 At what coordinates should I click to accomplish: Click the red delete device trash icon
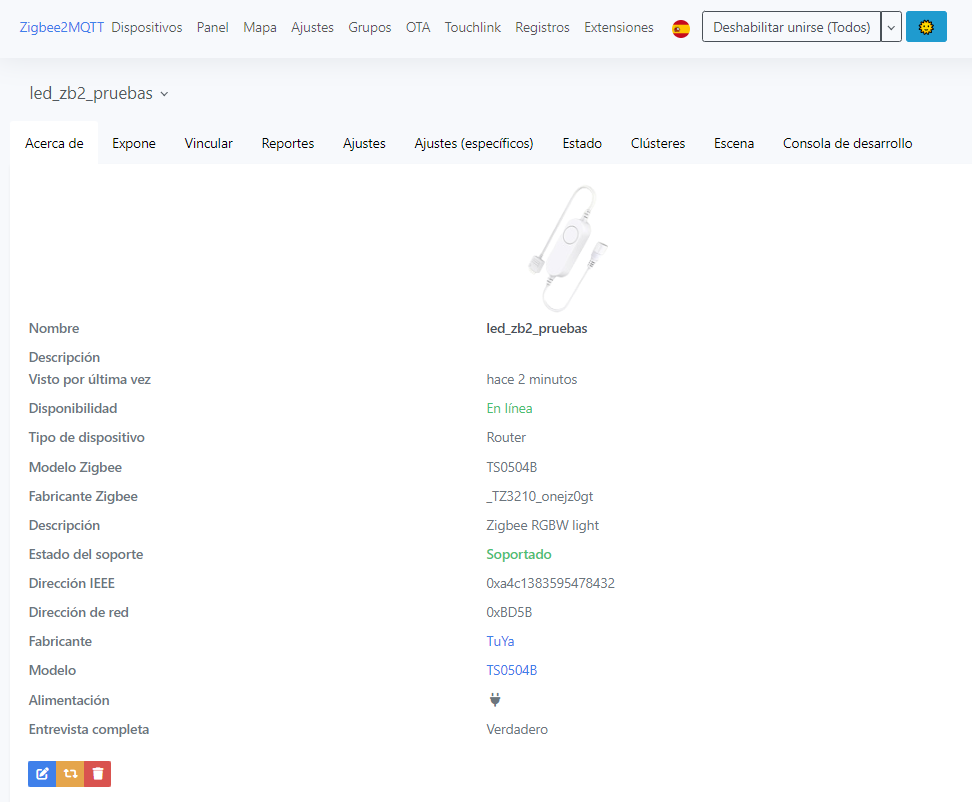click(97, 774)
